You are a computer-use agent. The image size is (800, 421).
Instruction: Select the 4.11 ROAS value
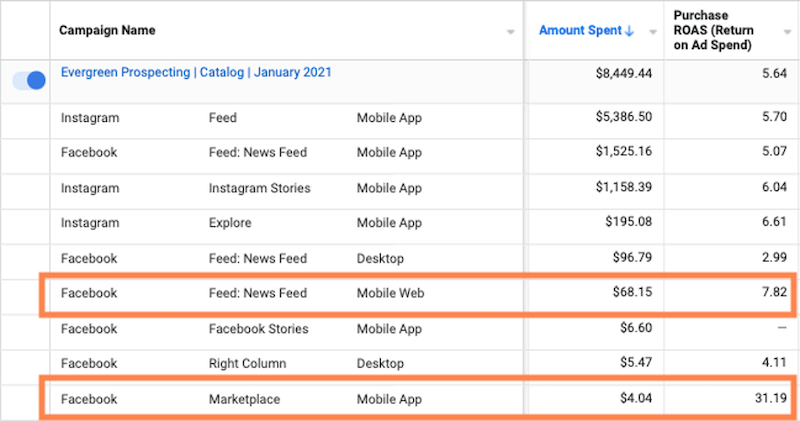[x=774, y=362]
